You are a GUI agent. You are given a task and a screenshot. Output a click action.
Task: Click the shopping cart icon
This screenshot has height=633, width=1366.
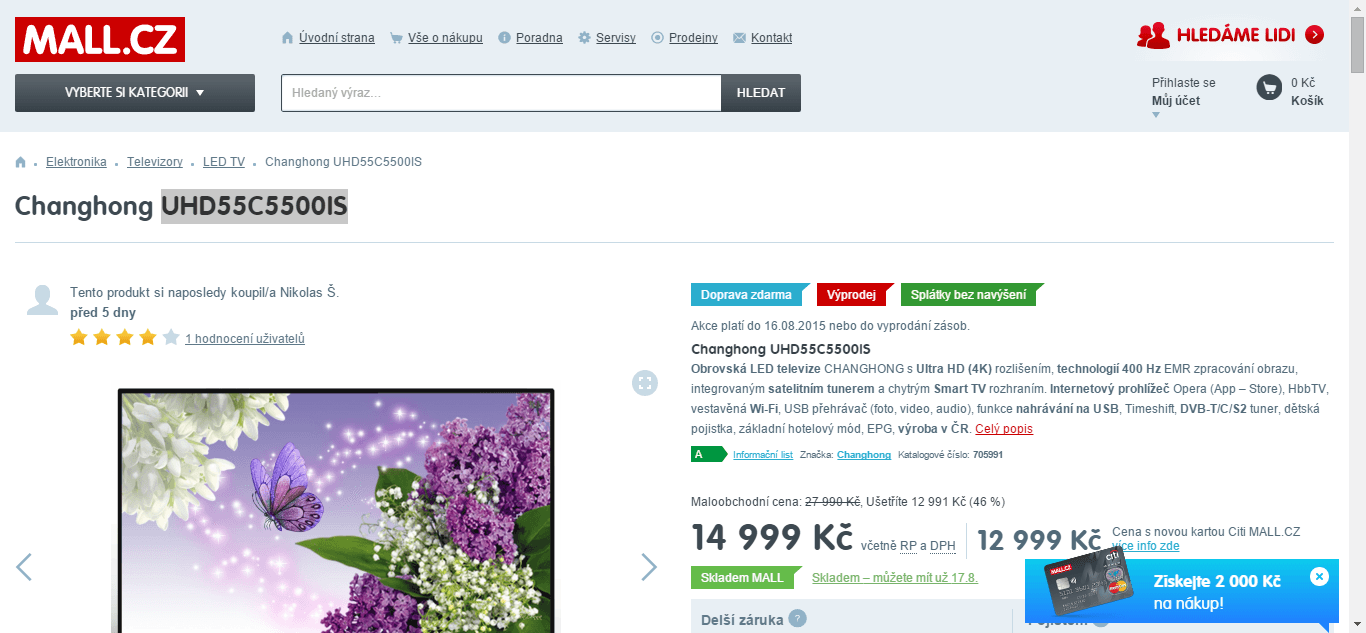(1269, 88)
